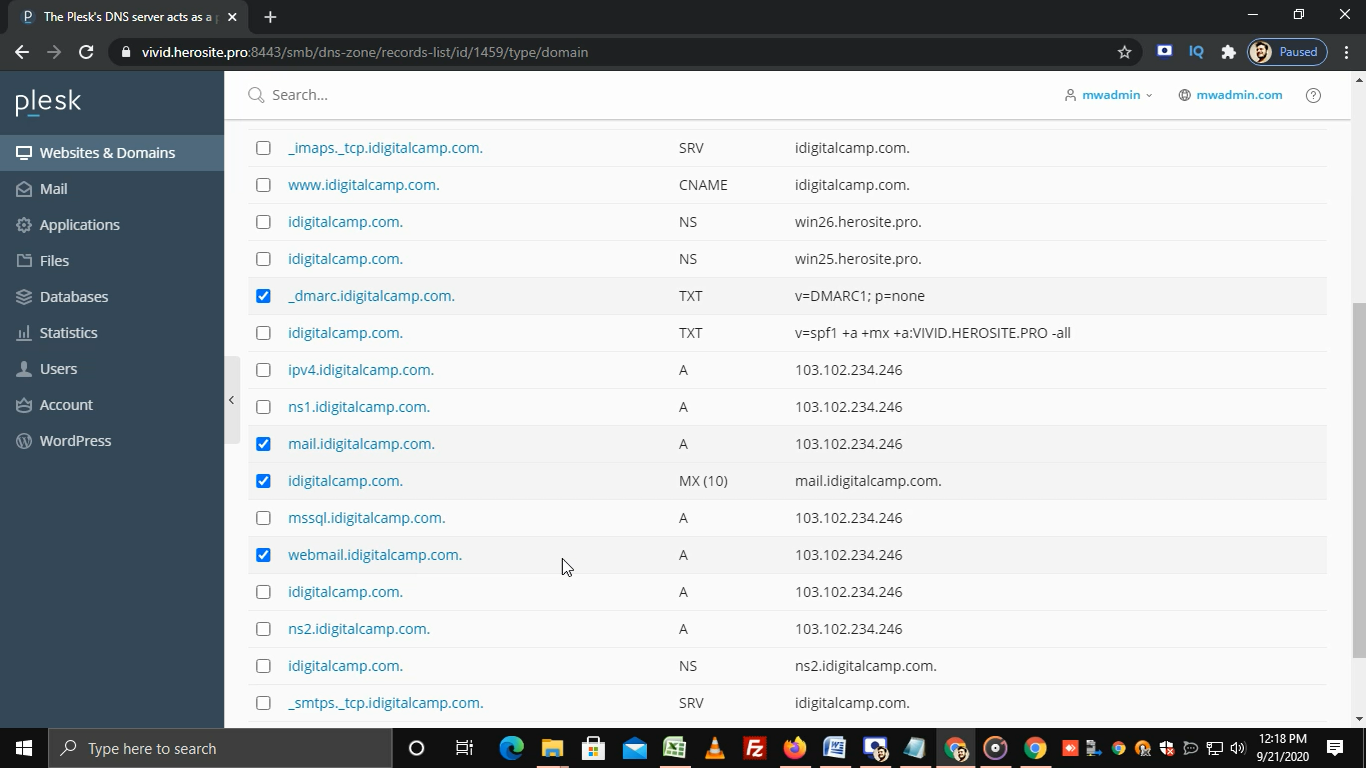Image resolution: width=1366 pixels, height=768 pixels.
Task: Open WordPress sidebar item
Action: [x=112, y=441]
